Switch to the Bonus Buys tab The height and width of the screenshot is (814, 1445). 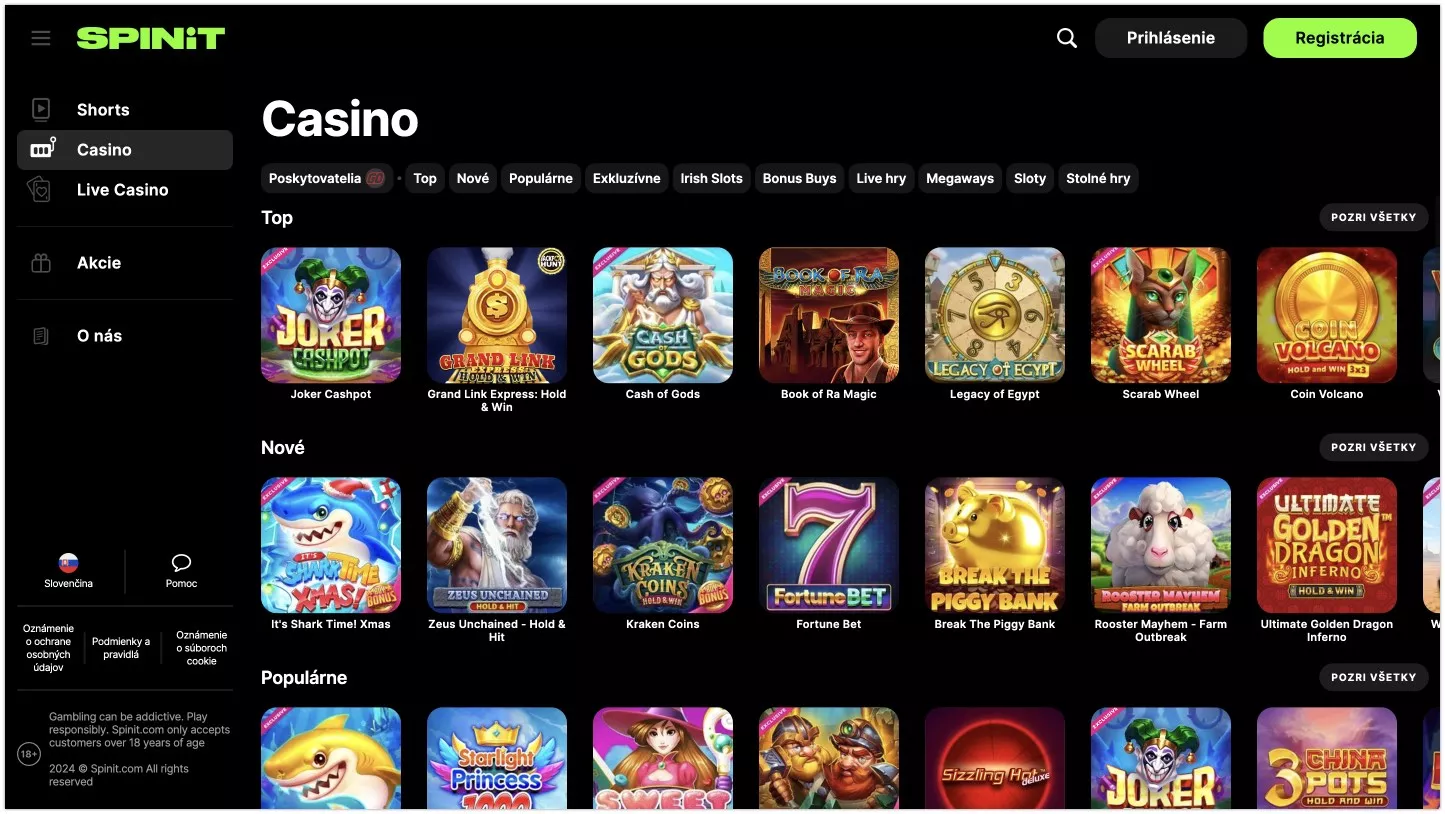click(799, 178)
